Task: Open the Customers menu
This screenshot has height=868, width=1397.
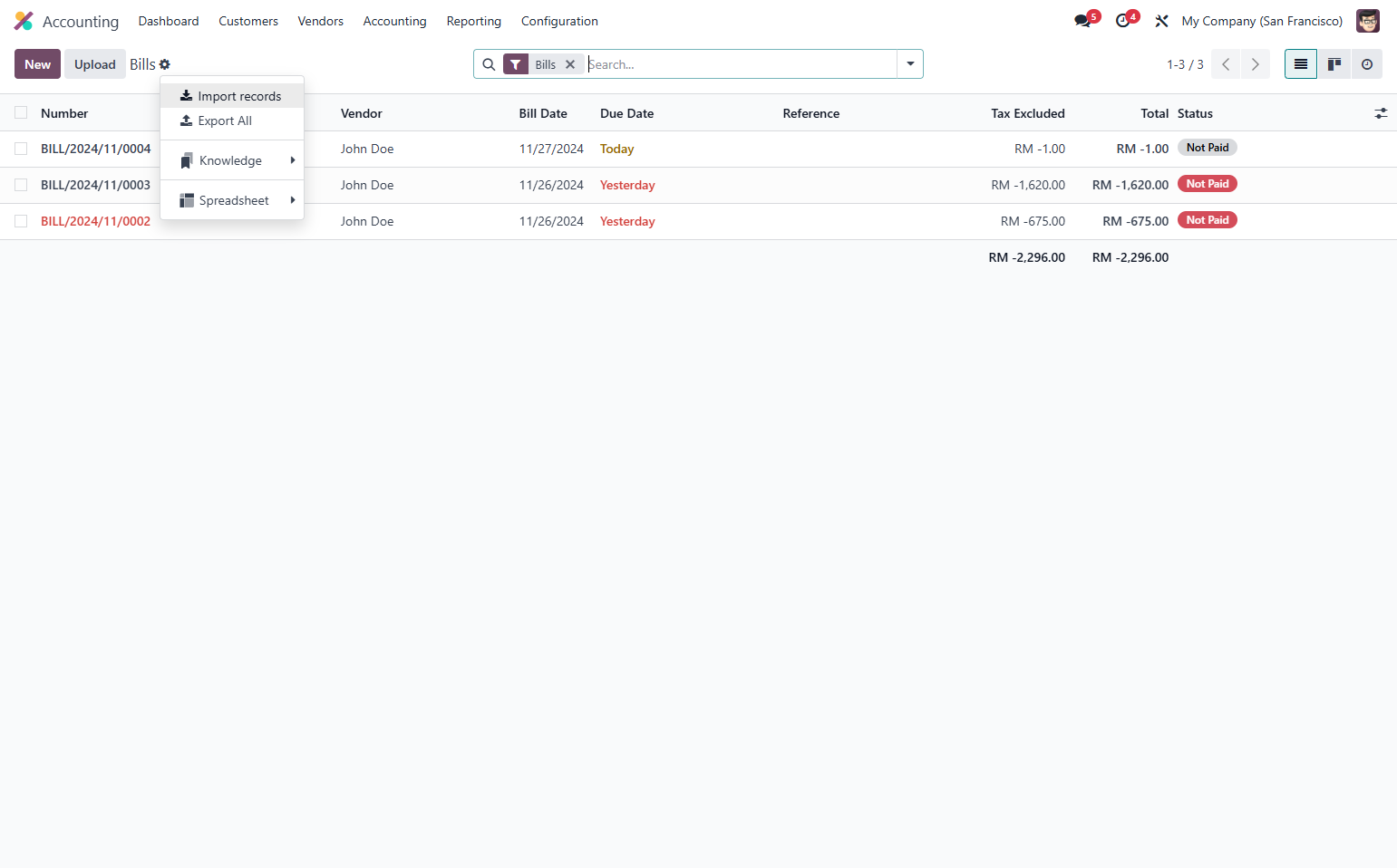Action: (x=248, y=21)
